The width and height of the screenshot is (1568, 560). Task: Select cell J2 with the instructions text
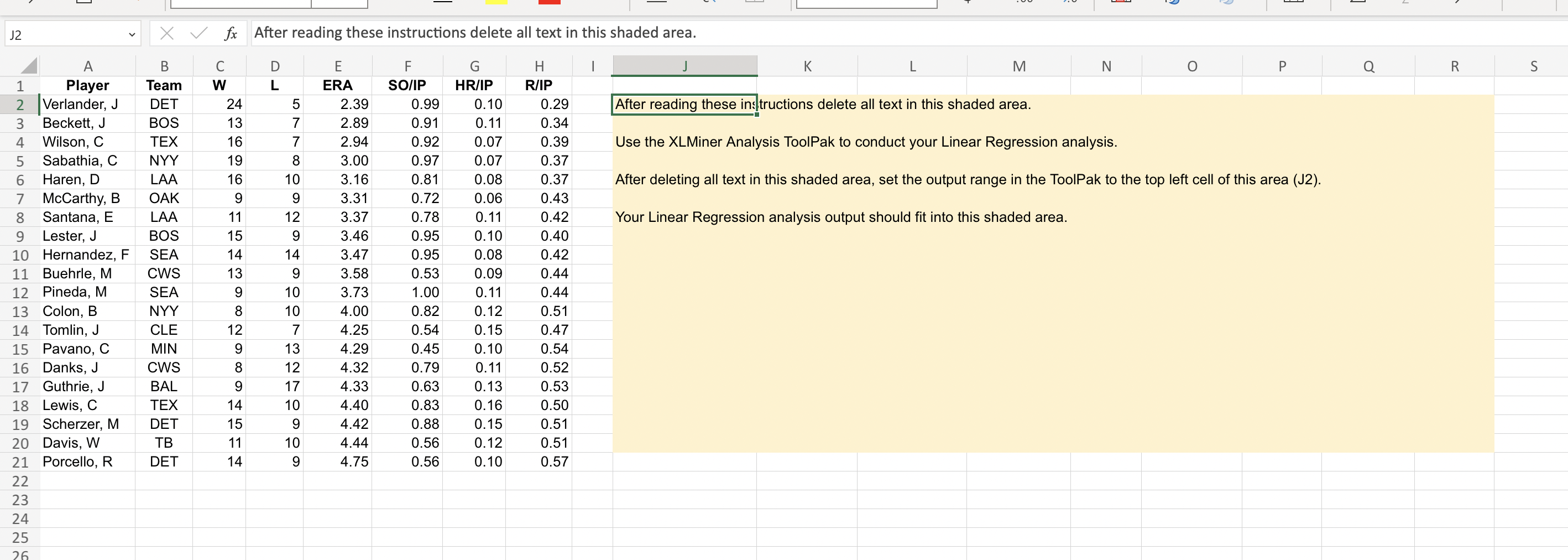pyautogui.click(x=684, y=104)
